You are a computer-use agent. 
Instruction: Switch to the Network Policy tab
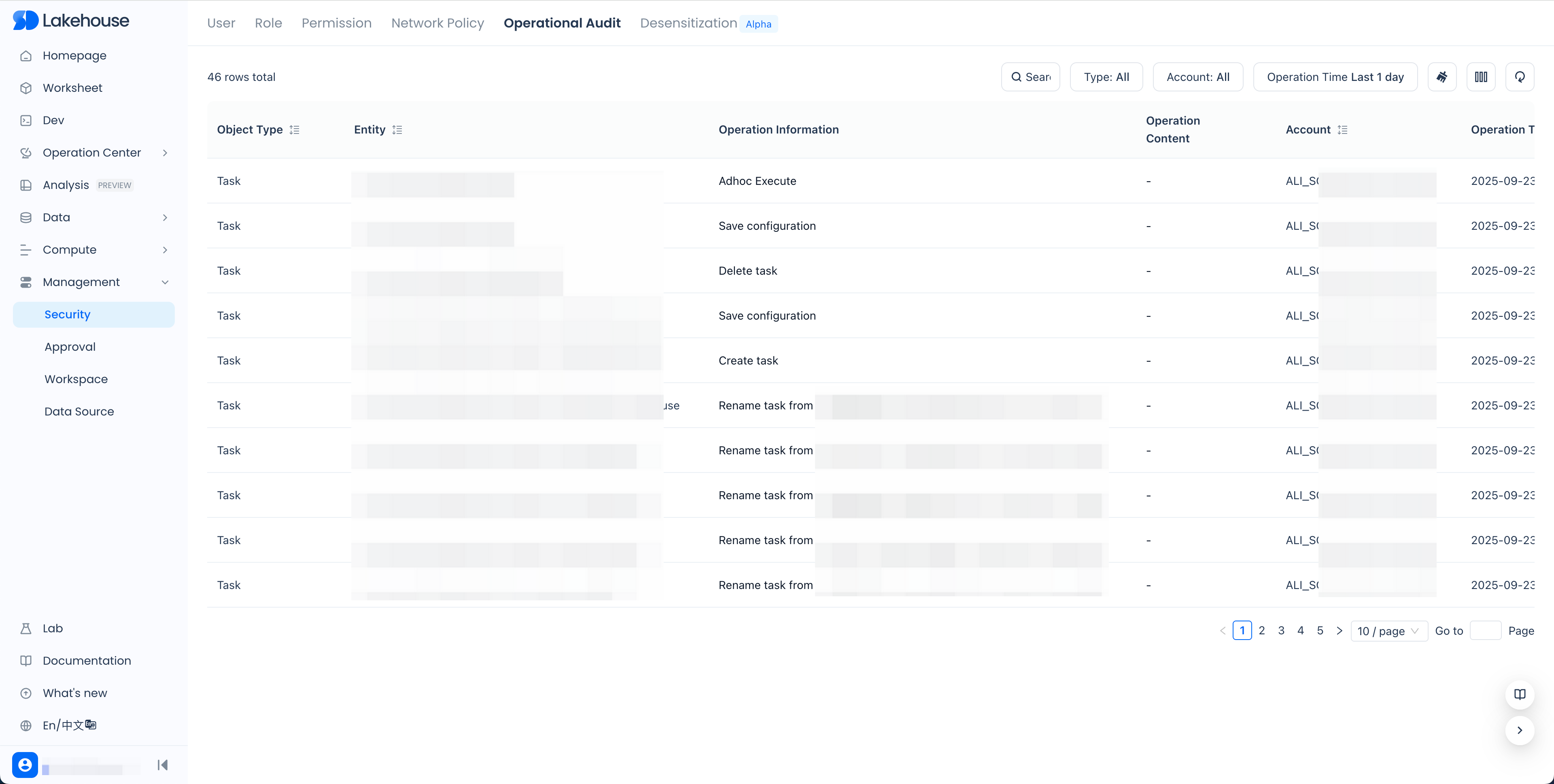pyautogui.click(x=437, y=23)
